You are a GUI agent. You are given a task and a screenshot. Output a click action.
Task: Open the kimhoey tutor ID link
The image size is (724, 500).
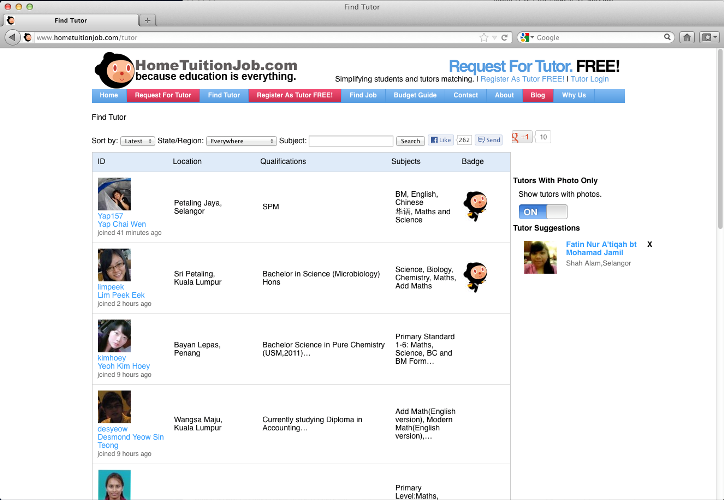point(112,358)
